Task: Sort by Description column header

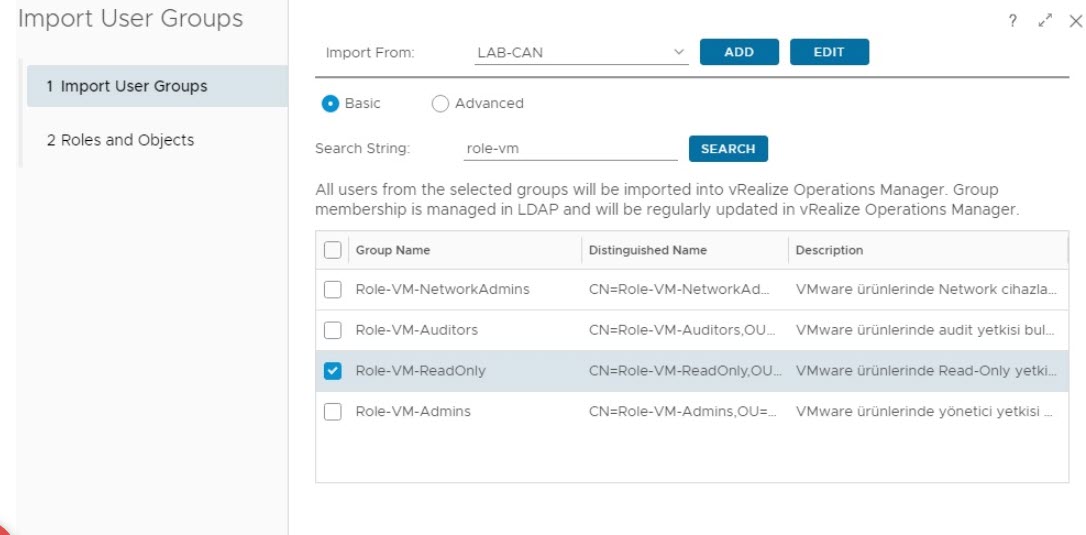Action: (829, 250)
